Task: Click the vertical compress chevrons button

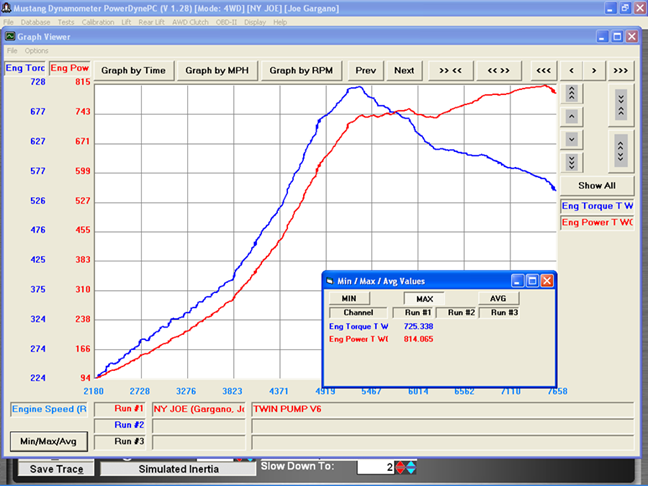Action: (620, 102)
